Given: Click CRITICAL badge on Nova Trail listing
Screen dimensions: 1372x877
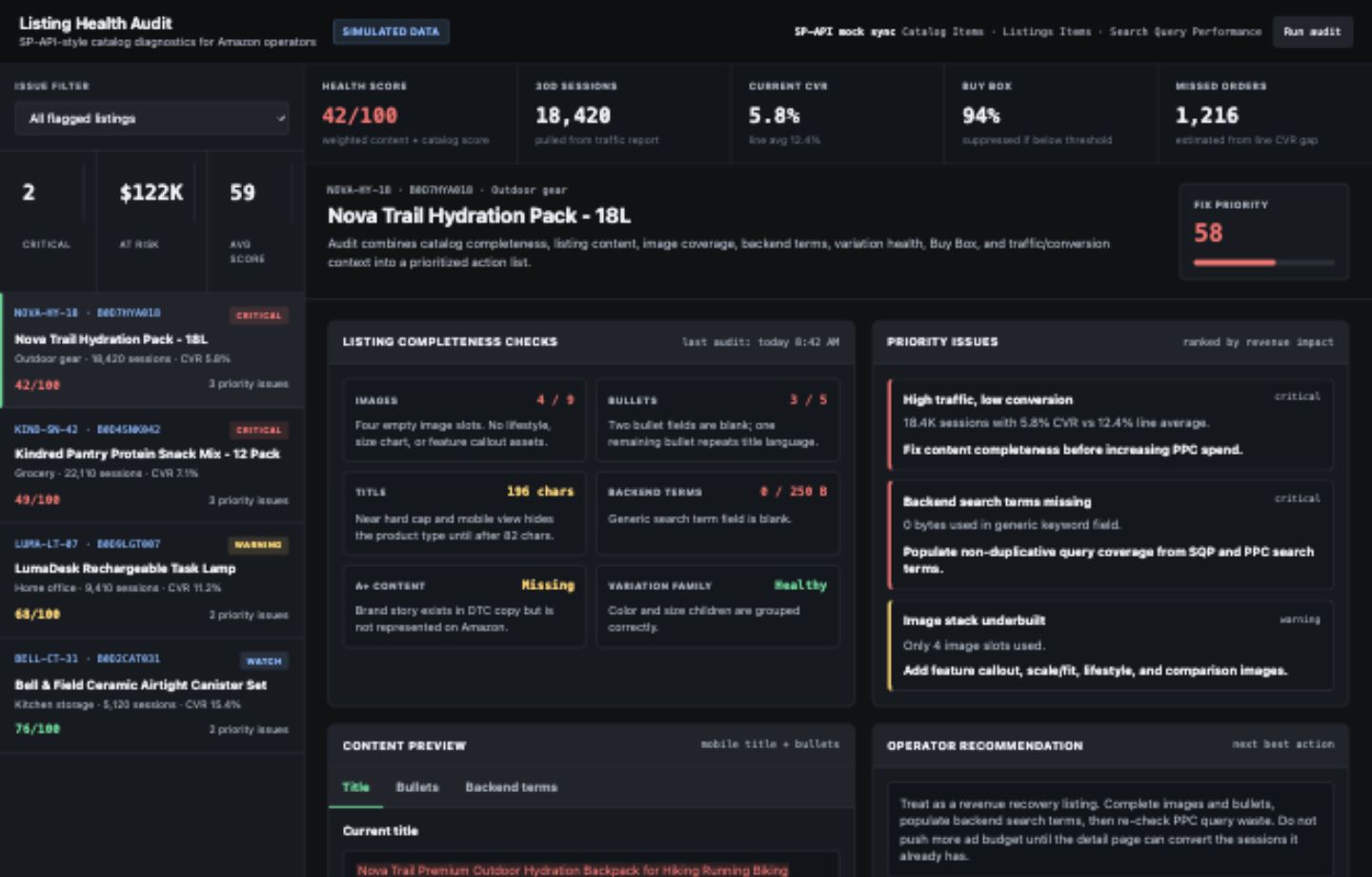Looking at the screenshot, I should (258, 315).
